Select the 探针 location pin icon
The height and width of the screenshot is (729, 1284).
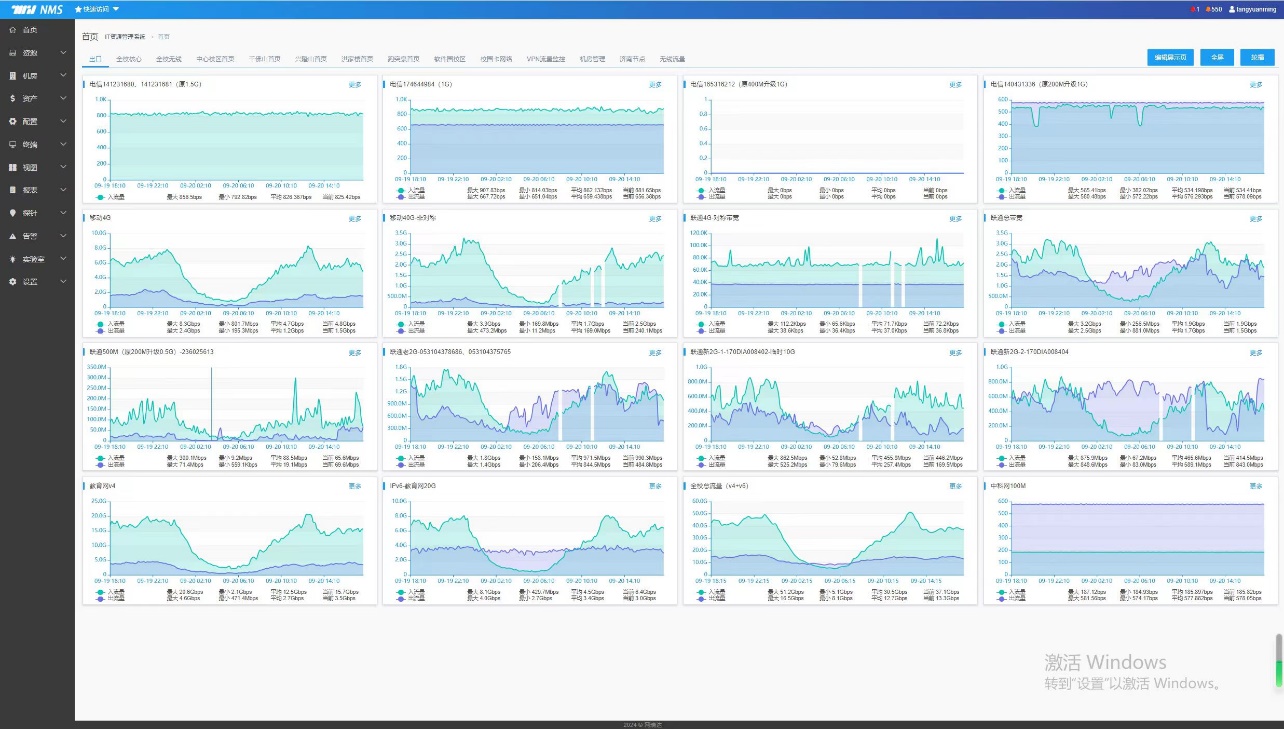12,213
